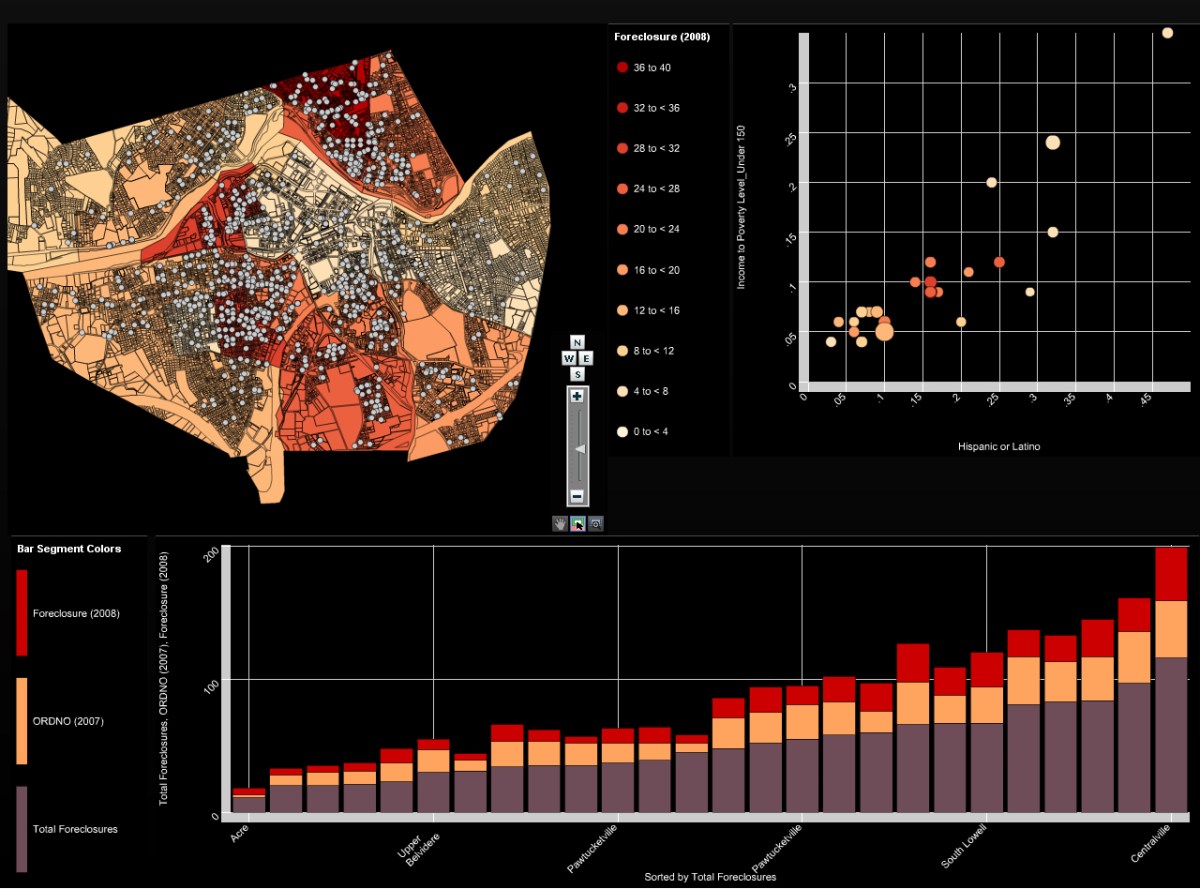Click the 4 to < 8 legend swatch
The image size is (1200, 889).
tap(622, 391)
